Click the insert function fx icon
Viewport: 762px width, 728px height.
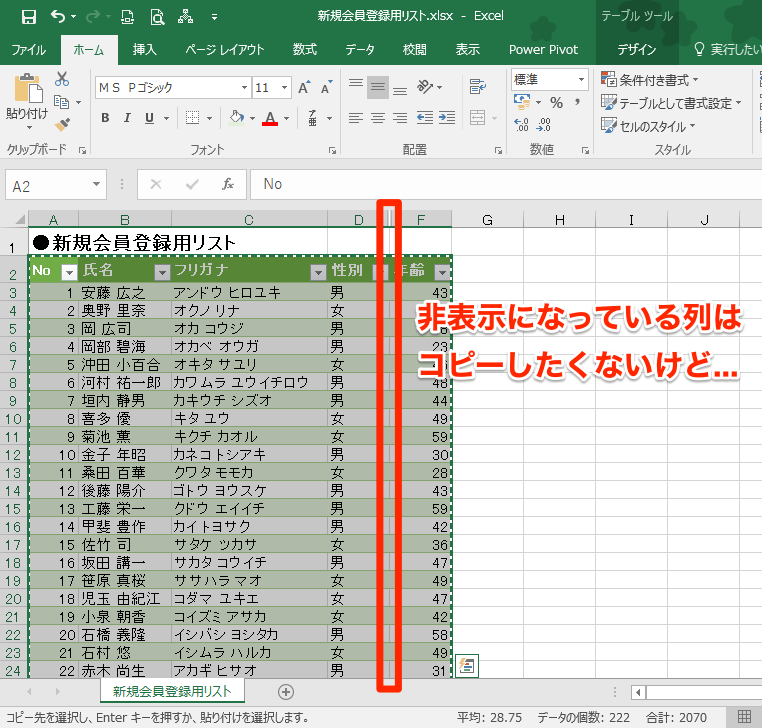pos(228,184)
